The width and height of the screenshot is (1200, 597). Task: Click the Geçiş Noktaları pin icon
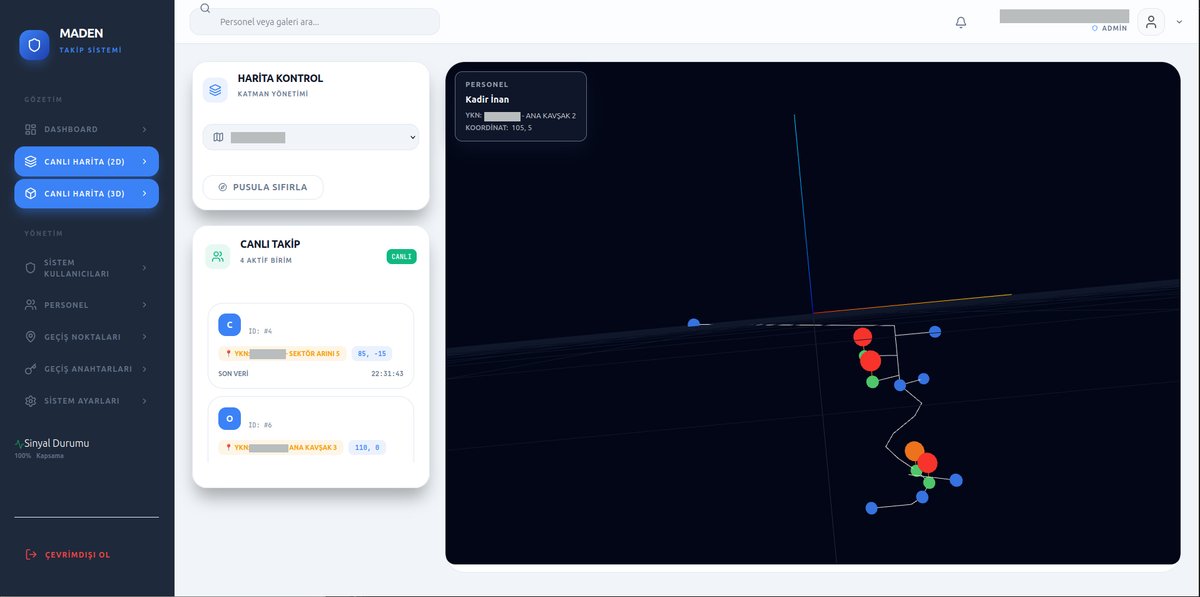click(x=31, y=337)
